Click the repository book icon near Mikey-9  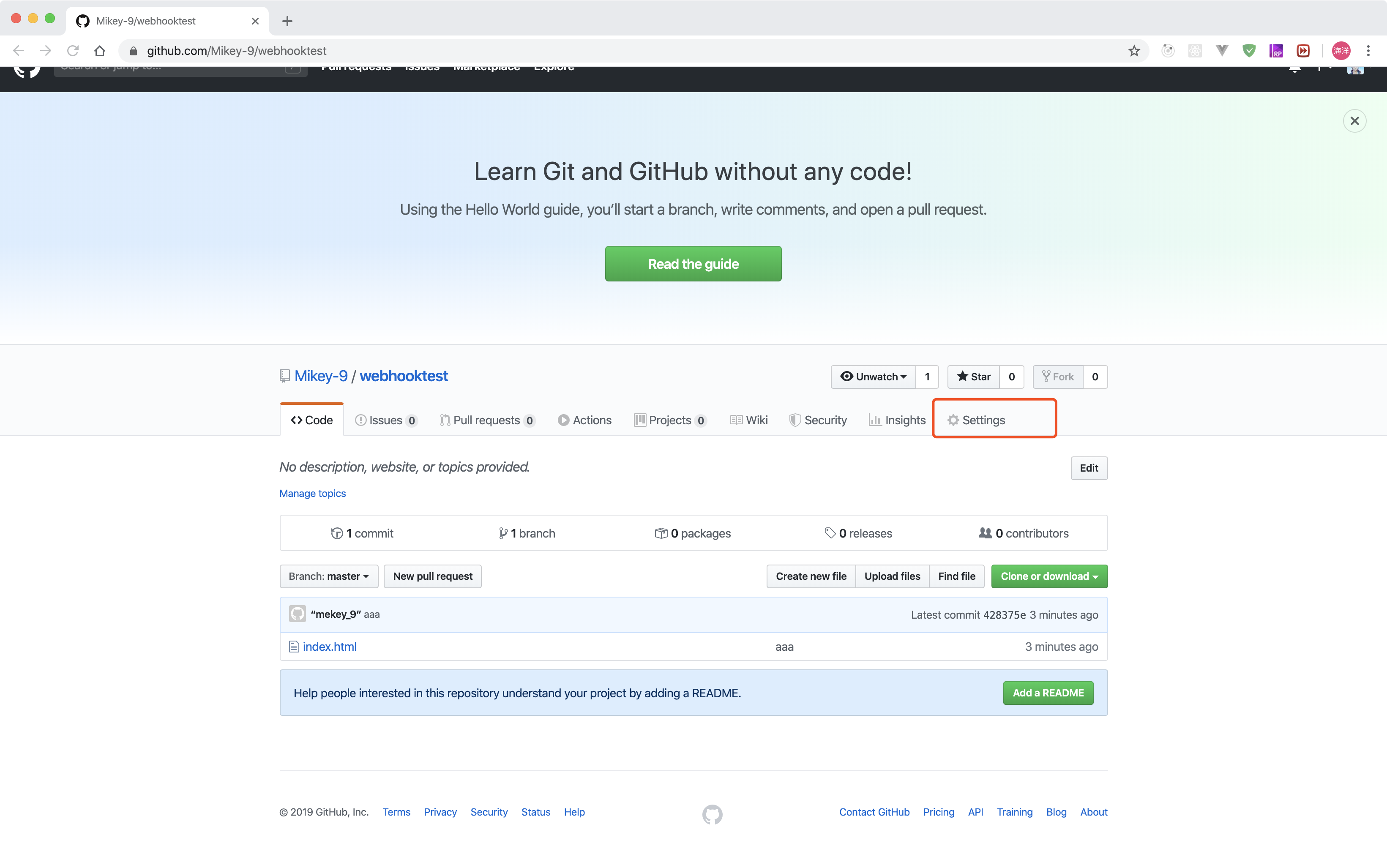[285, 376]
